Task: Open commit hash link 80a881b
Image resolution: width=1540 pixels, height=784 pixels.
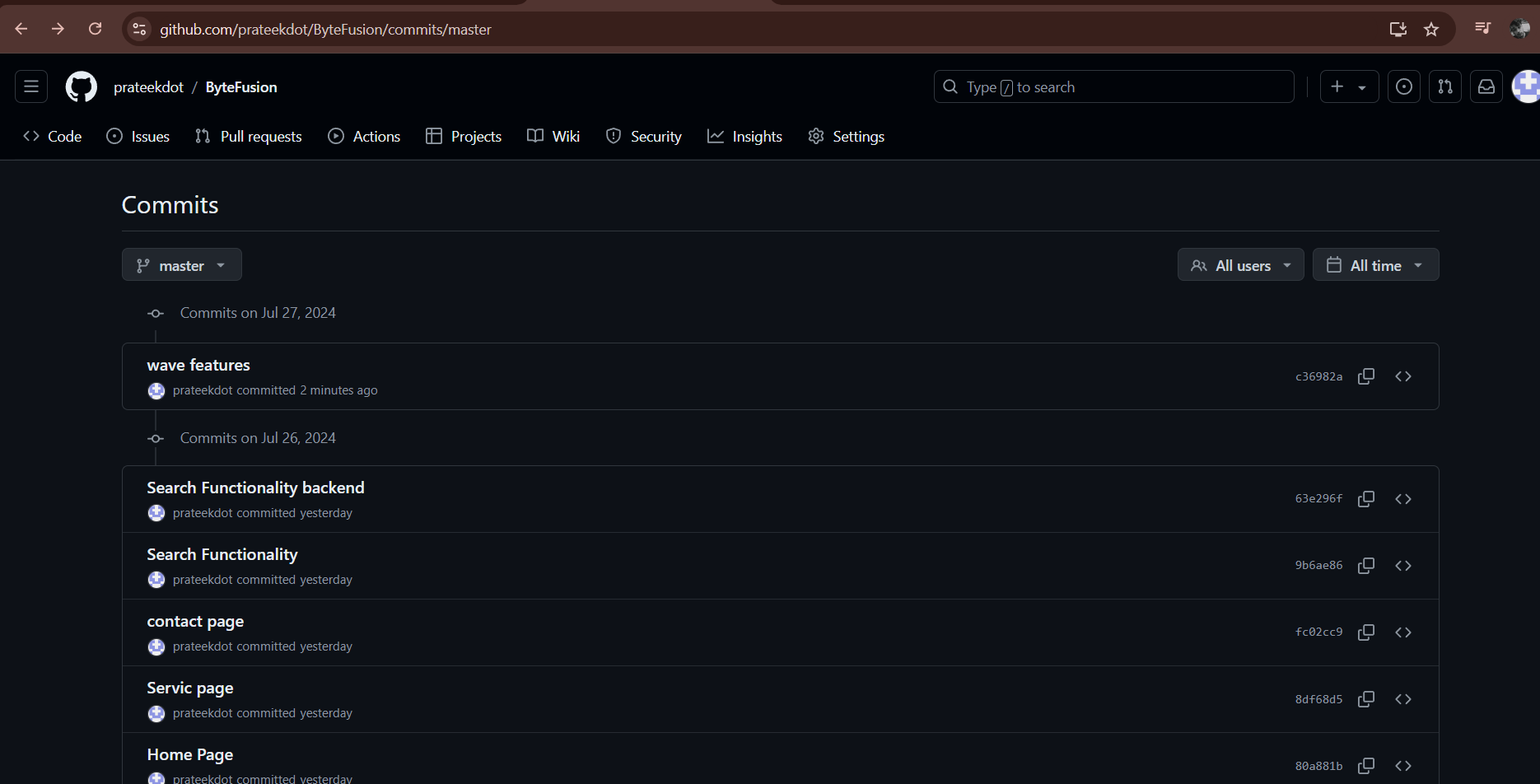Action: pyautogui.click(x=1318, y=766)
